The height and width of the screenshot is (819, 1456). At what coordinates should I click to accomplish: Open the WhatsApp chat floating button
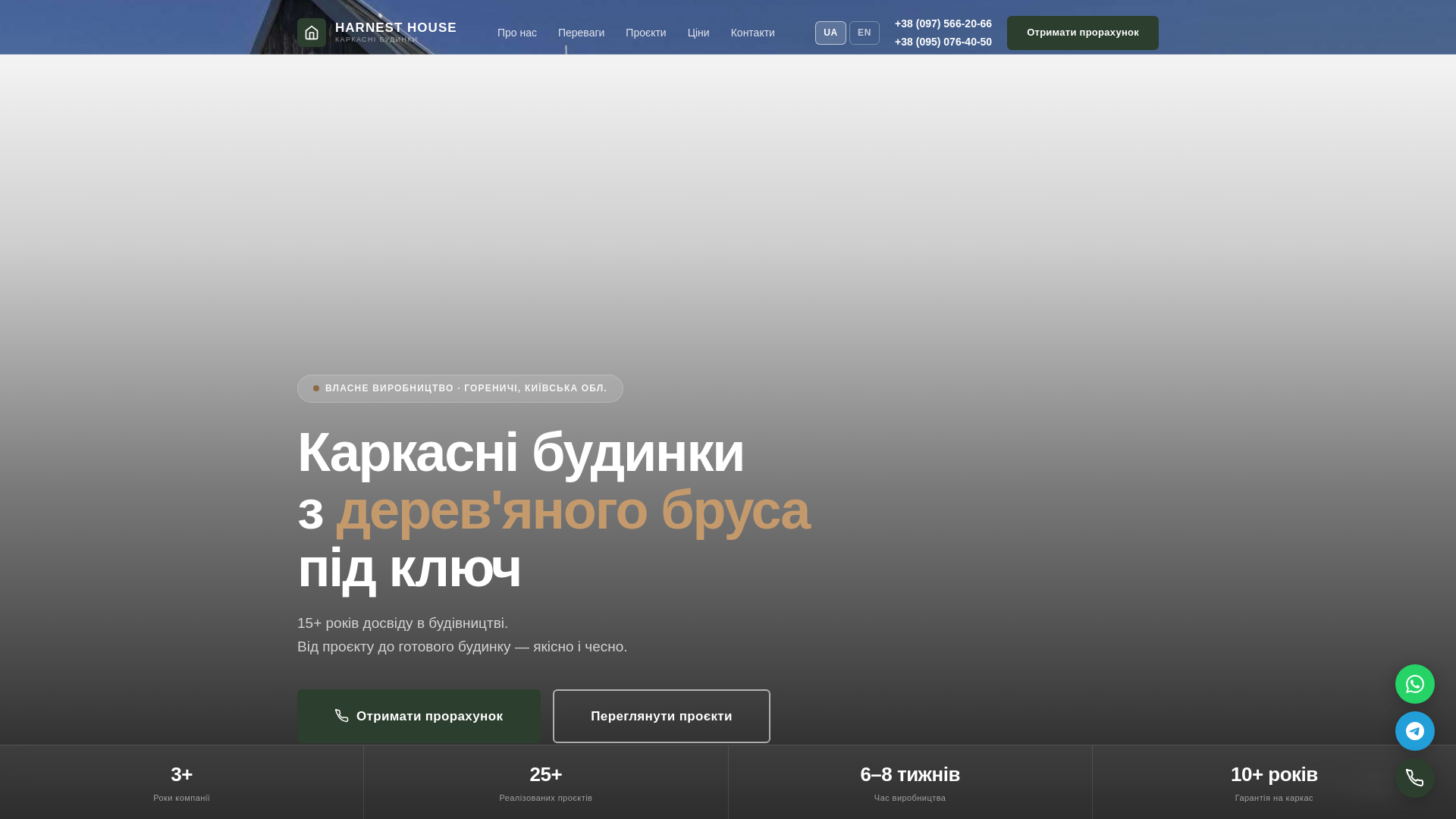(x=1415, y=684)
